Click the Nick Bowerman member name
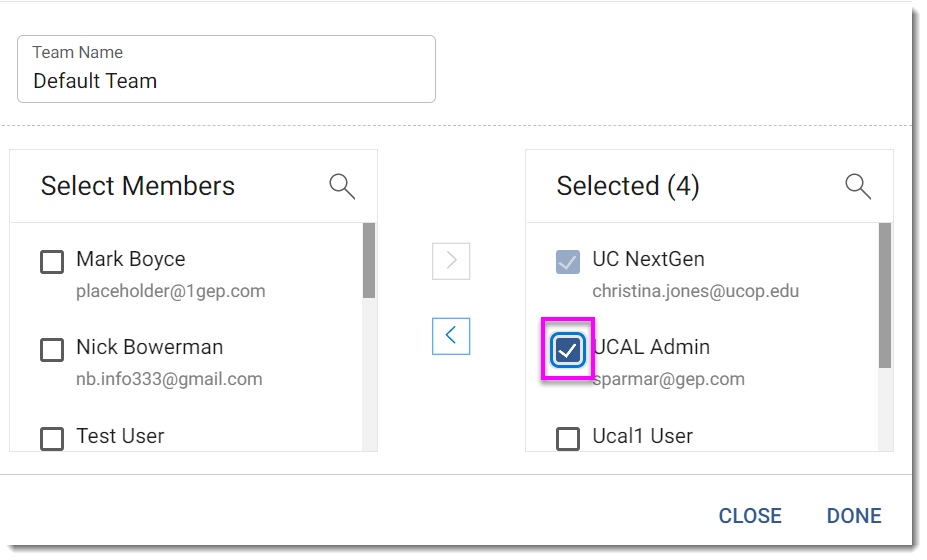Screen dimensions: 927x560 [150, 347]
